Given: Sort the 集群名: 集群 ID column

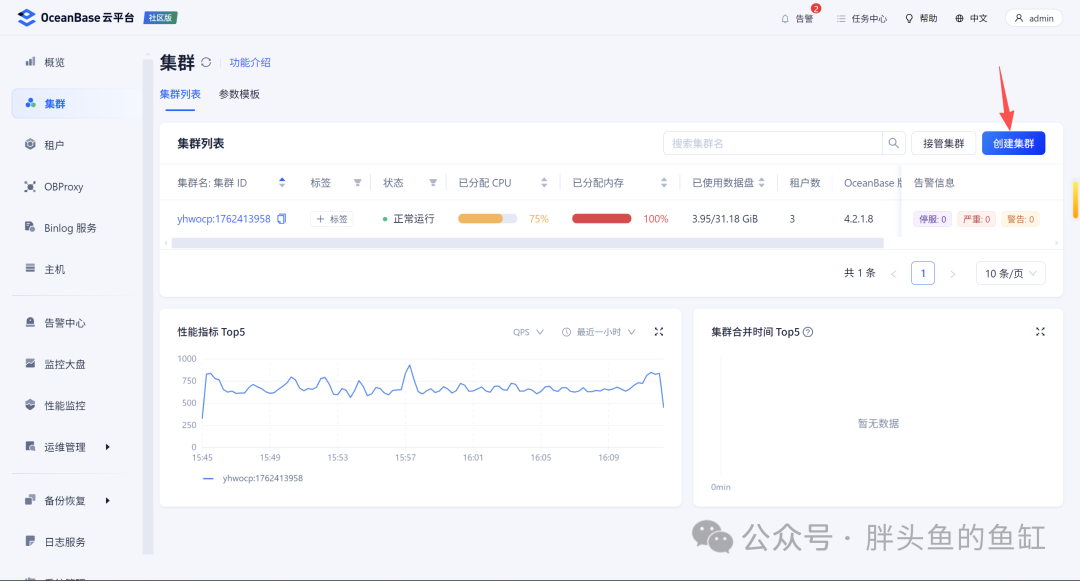Looking at the screenshot, I should pyautogui.click(x=282, y=182).
